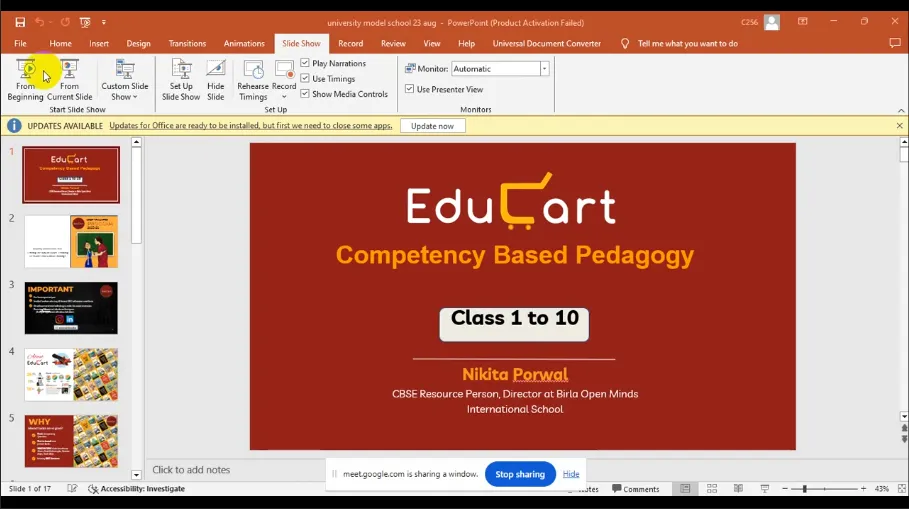Image resolution: width=909 pixels, height=509 pixels.
Task: Undo the last action
Action: click(x=39, y=22)
